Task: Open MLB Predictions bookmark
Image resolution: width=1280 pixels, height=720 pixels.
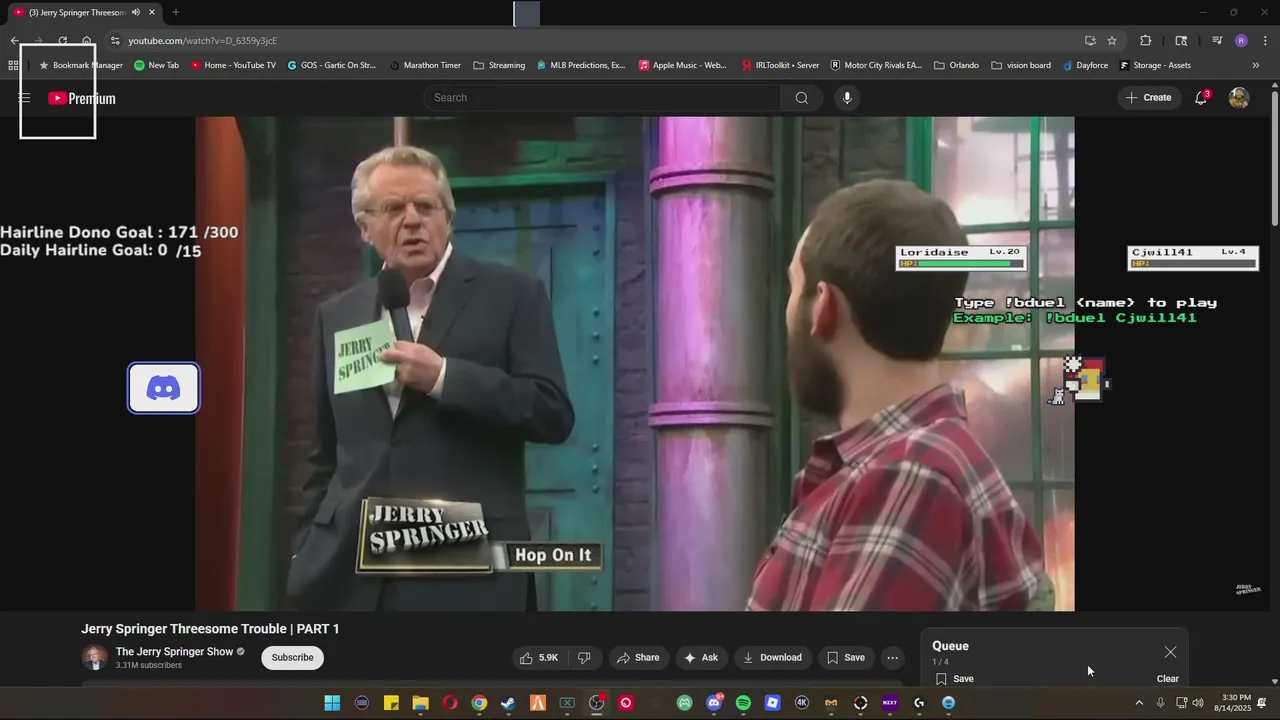Action: [581, 65]
